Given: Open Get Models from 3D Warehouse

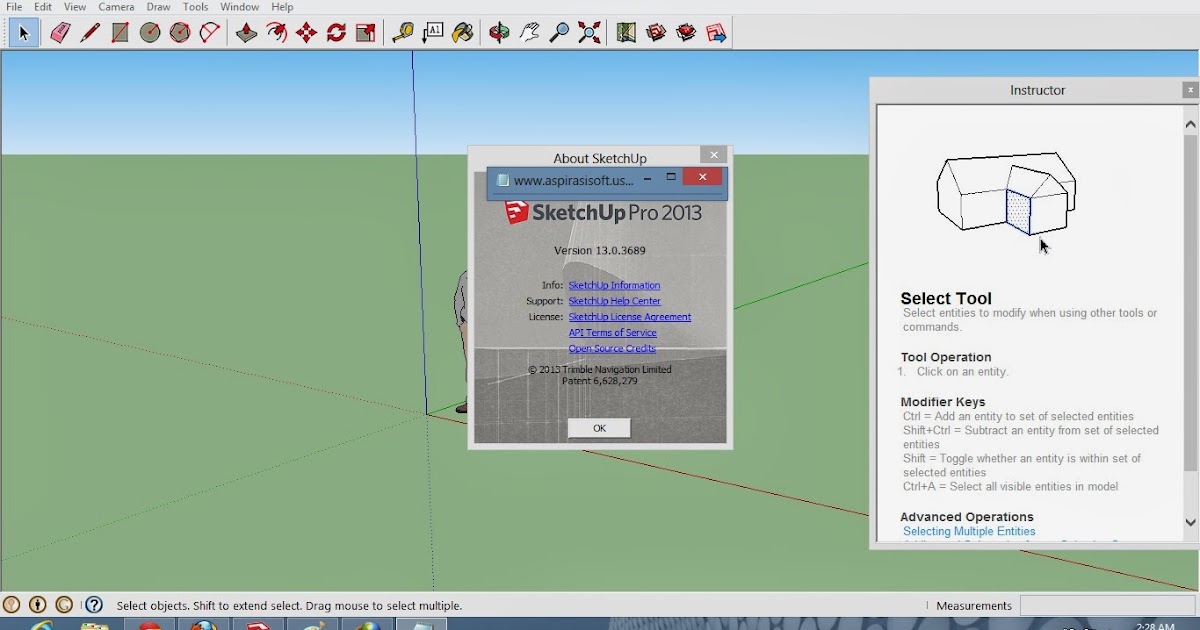Looking at the screenshot, I should coord(656,33).
